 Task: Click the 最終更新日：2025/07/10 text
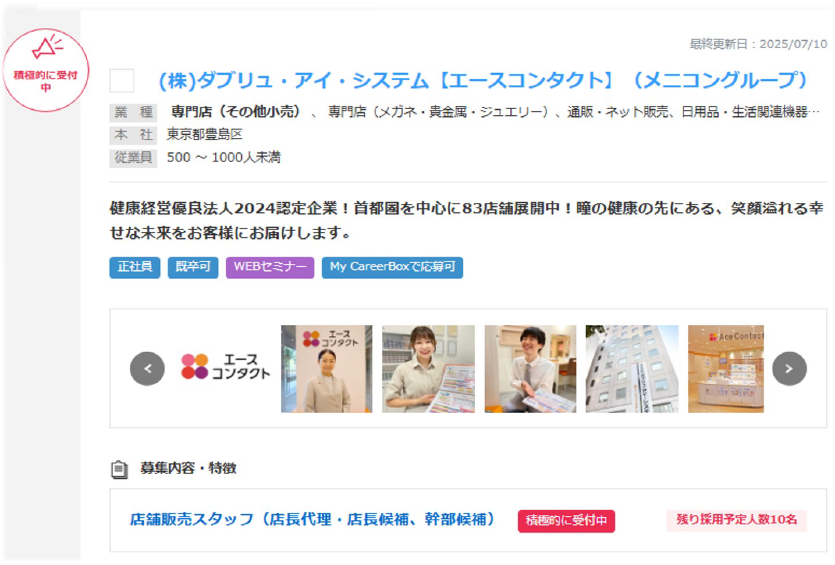click(758, 44)
